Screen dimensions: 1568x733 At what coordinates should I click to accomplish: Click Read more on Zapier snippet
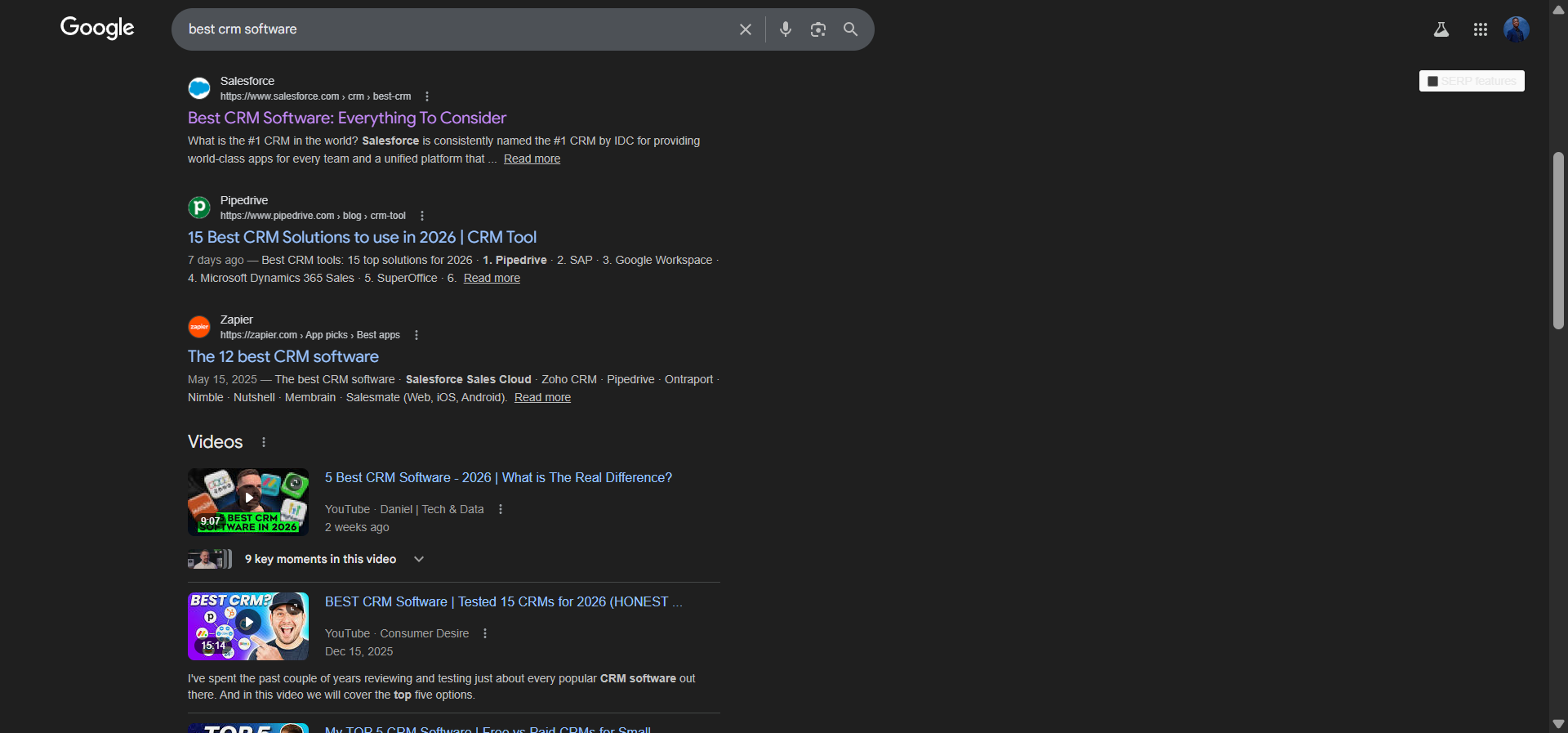(542, 397)
